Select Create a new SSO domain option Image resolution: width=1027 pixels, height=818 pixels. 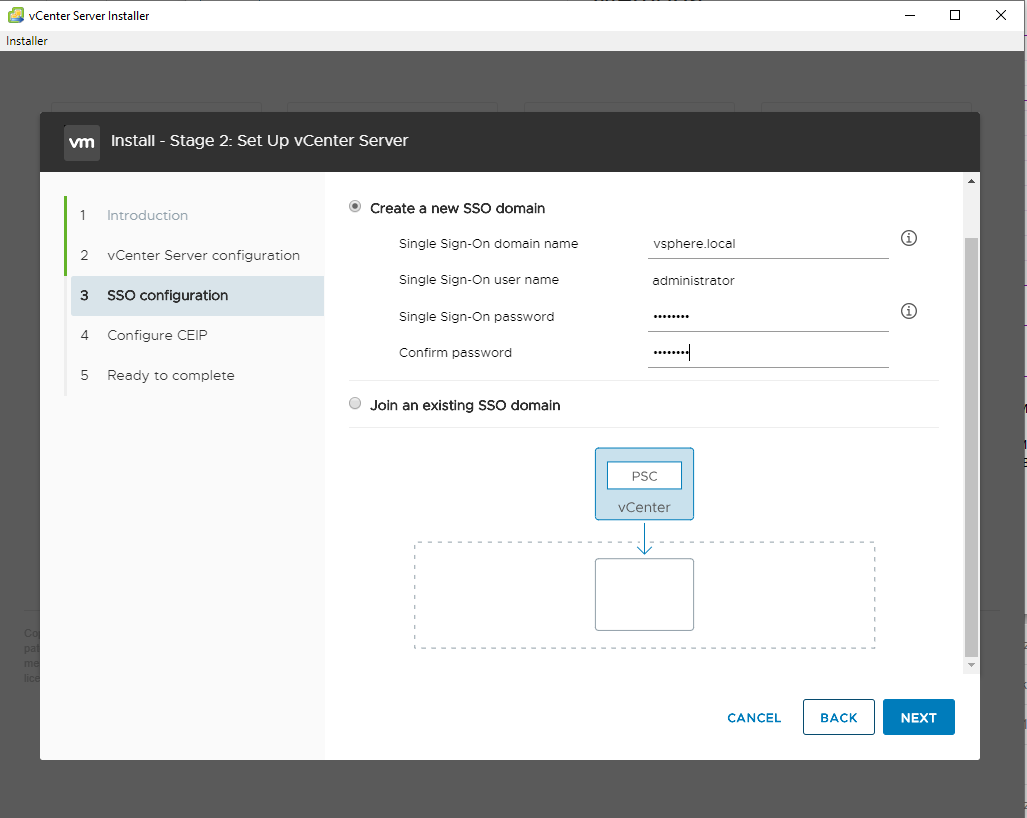point(355,207)
